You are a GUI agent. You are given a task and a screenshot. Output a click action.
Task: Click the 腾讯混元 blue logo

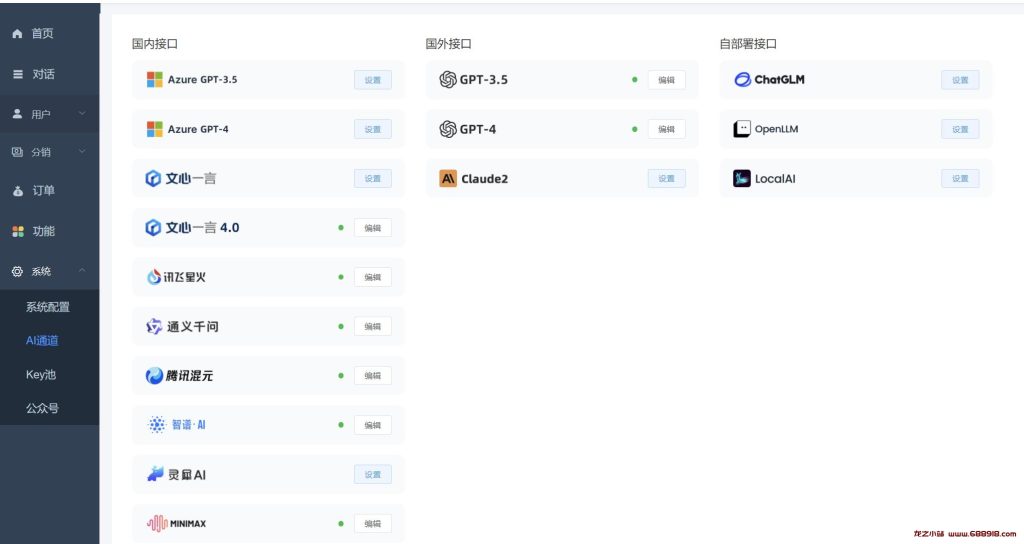coord(154,376)
